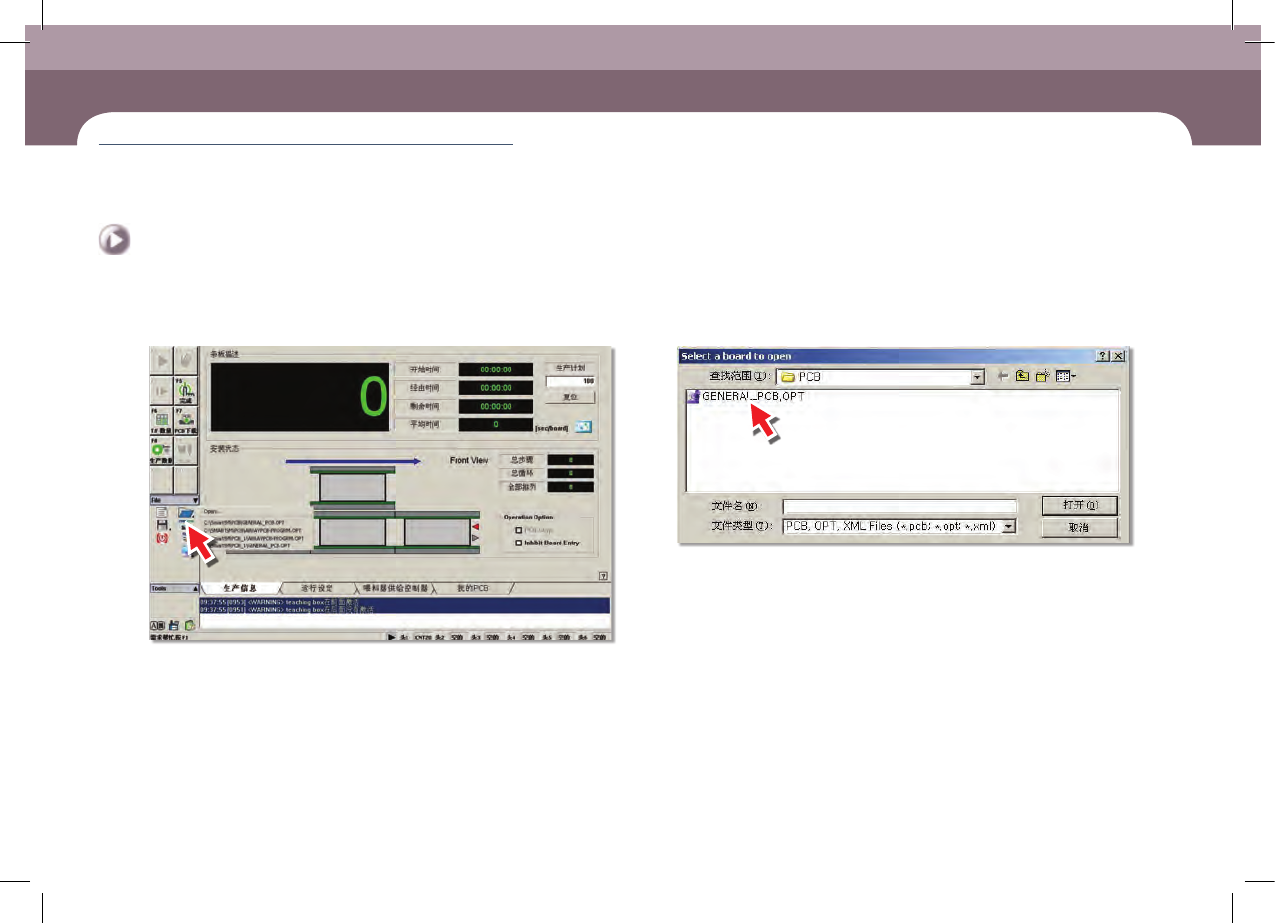Viewport: 1275px width, 923px height.
Task: Switch to the 运行设定 tab
Action: (318, 588)
